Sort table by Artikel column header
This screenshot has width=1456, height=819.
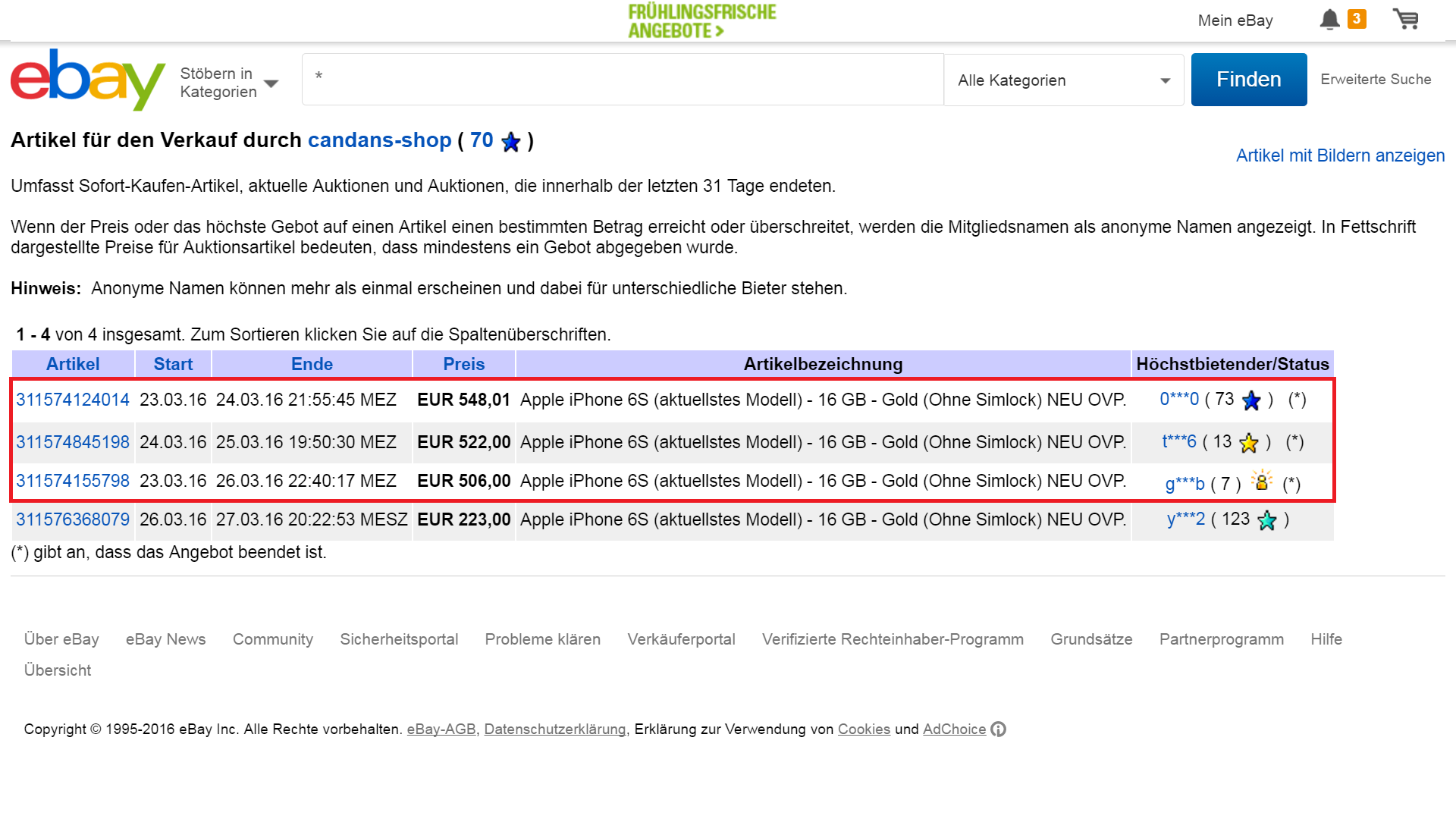(x=73, y=364)
